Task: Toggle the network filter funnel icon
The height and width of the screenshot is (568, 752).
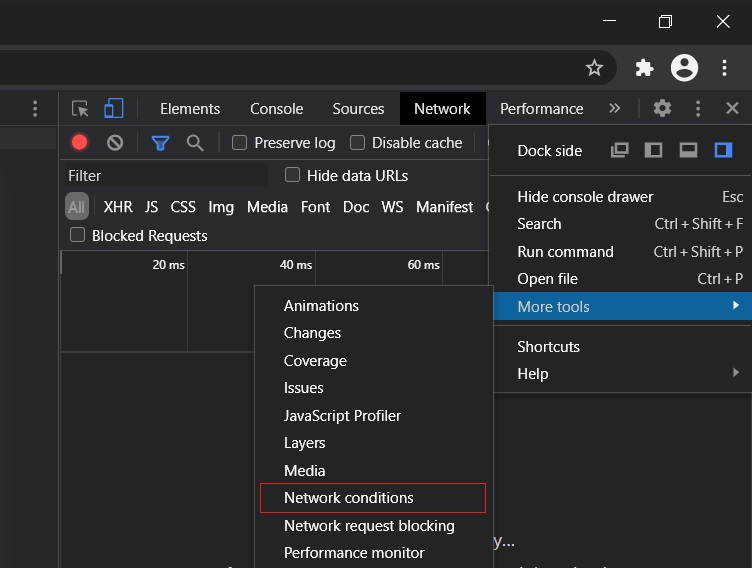Action: coord(160,143)
